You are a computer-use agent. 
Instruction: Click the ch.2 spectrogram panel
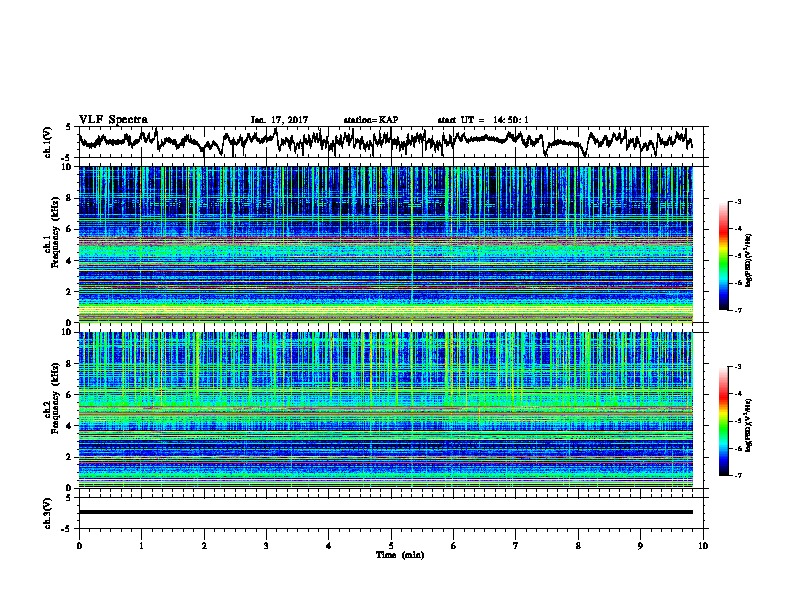pos(385,410)
